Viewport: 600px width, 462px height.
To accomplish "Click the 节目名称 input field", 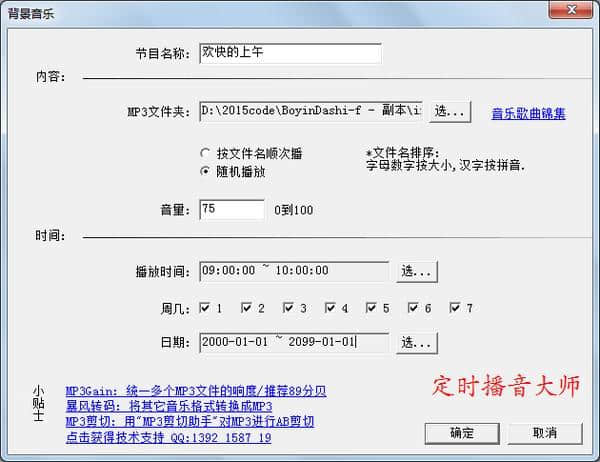I will click(290, 53).
